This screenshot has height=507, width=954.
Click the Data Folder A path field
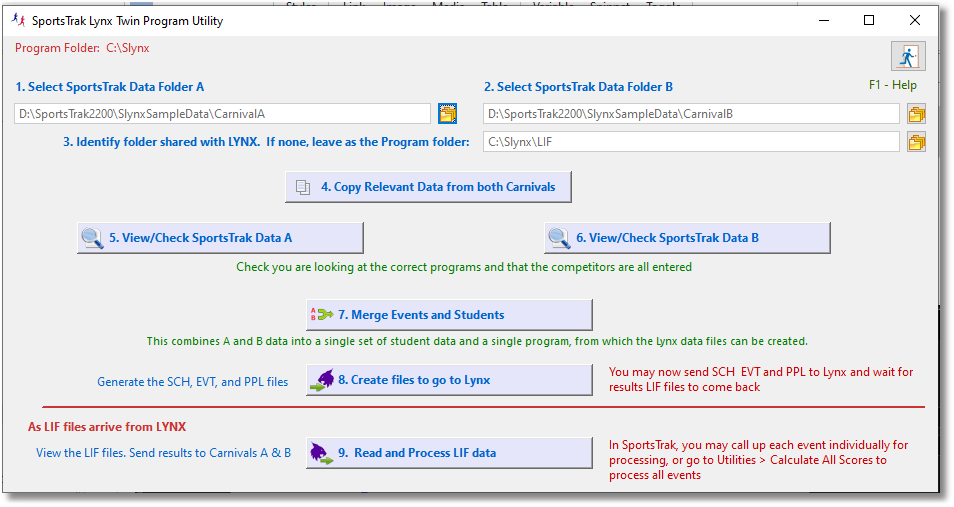(x=223, y=114)
